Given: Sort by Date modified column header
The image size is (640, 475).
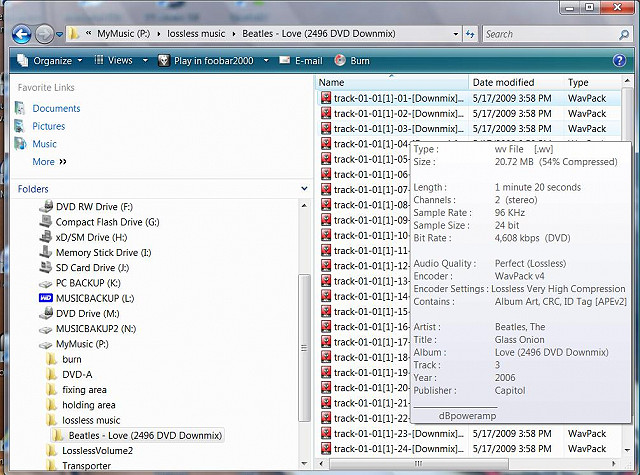Looking at the screenshot, I should (516, 82).
